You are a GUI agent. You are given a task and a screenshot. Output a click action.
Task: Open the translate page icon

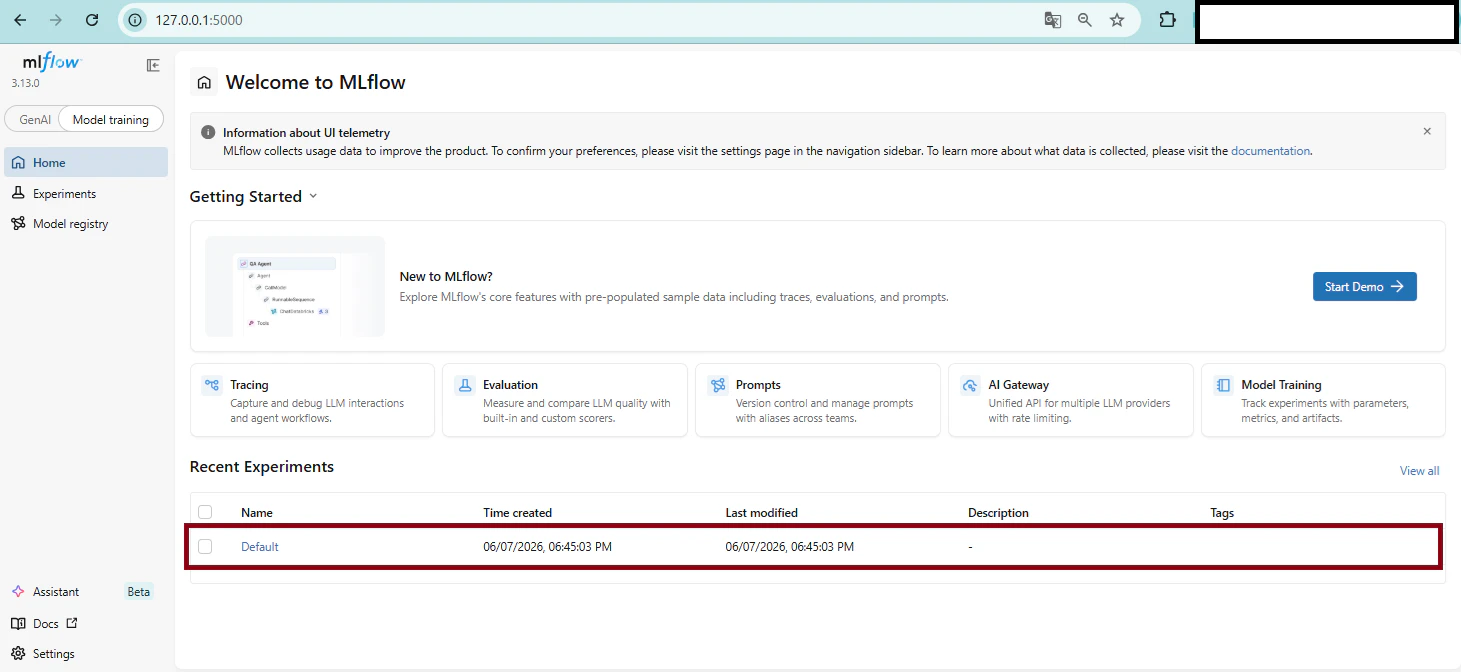(x=1053, y=20)
